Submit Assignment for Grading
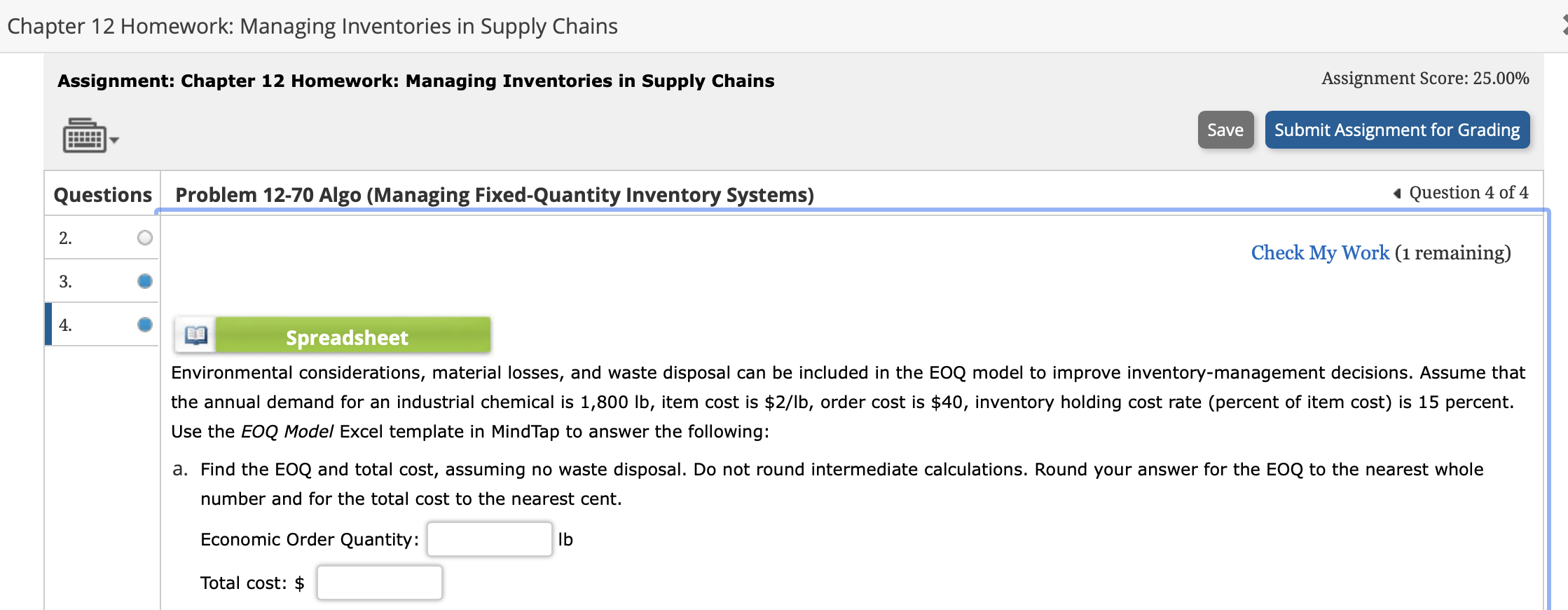 tap(1396, 130)
